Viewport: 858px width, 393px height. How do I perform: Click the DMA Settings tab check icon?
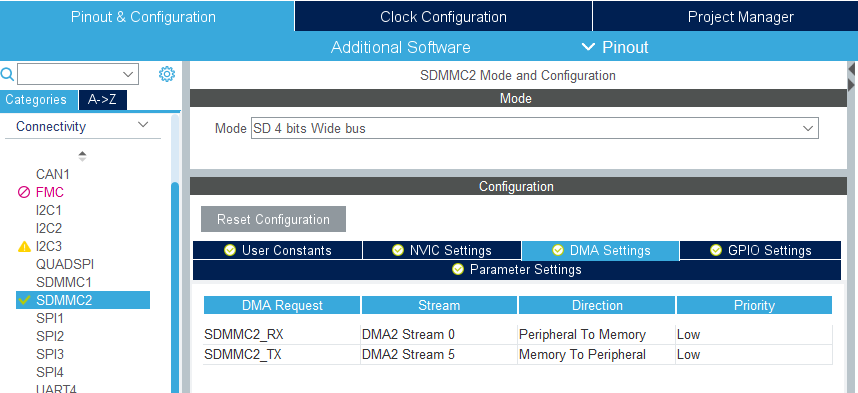coord(558,250)
